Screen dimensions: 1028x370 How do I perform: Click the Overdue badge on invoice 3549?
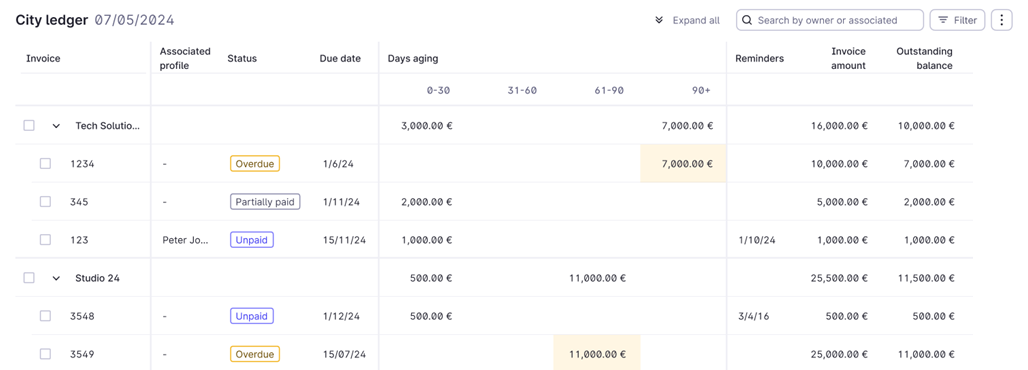point(255,354)
